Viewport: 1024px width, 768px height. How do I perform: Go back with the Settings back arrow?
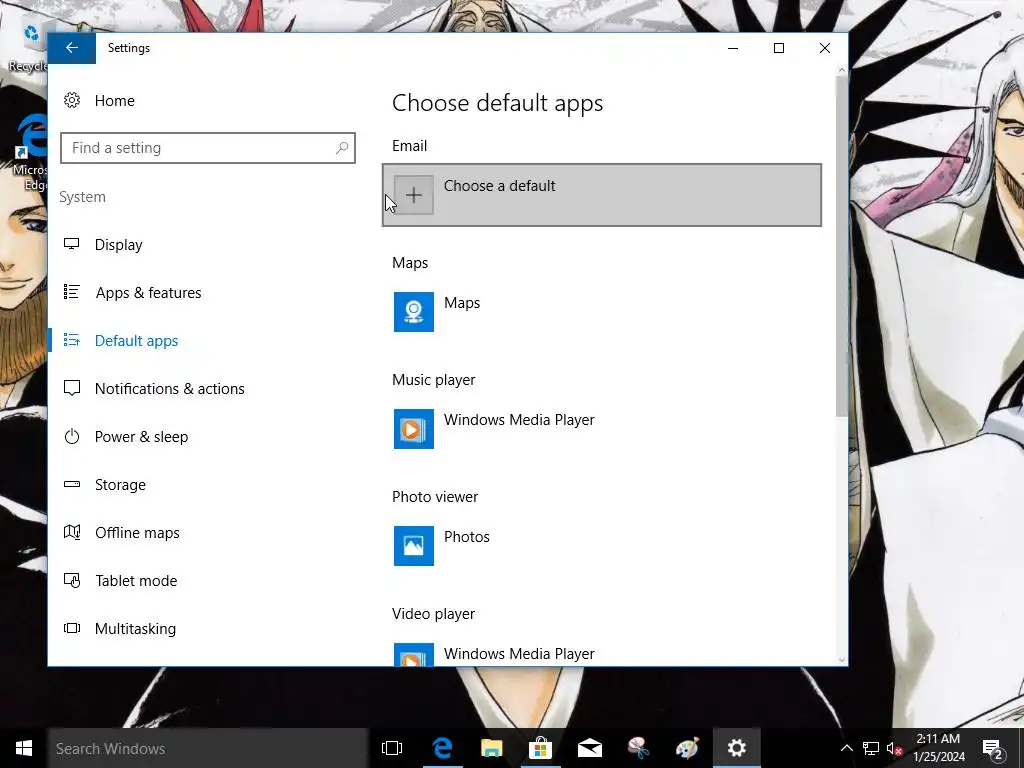click(x=72, y=48)
